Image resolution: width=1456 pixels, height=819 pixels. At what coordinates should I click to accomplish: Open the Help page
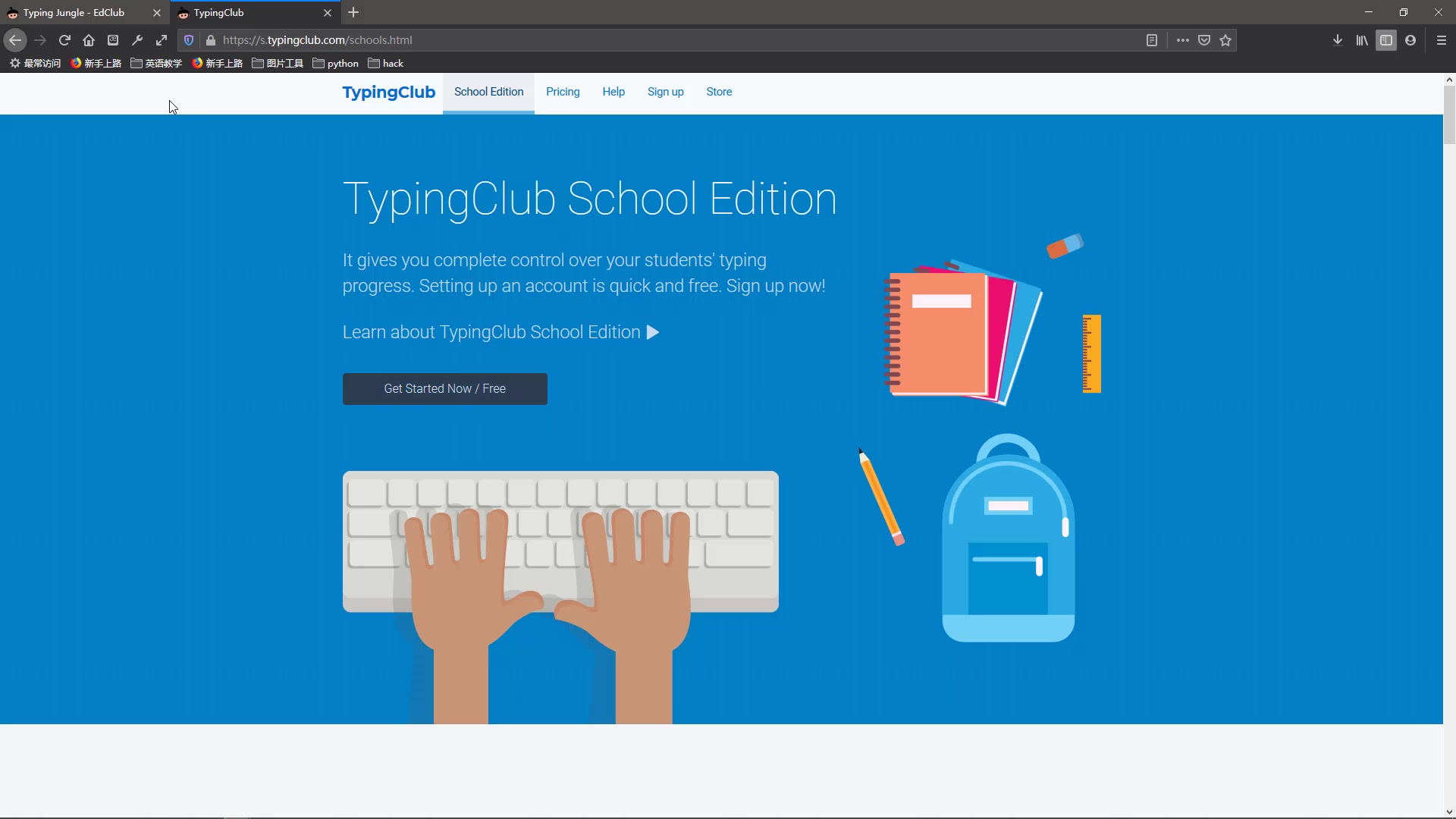click(613, 92)
